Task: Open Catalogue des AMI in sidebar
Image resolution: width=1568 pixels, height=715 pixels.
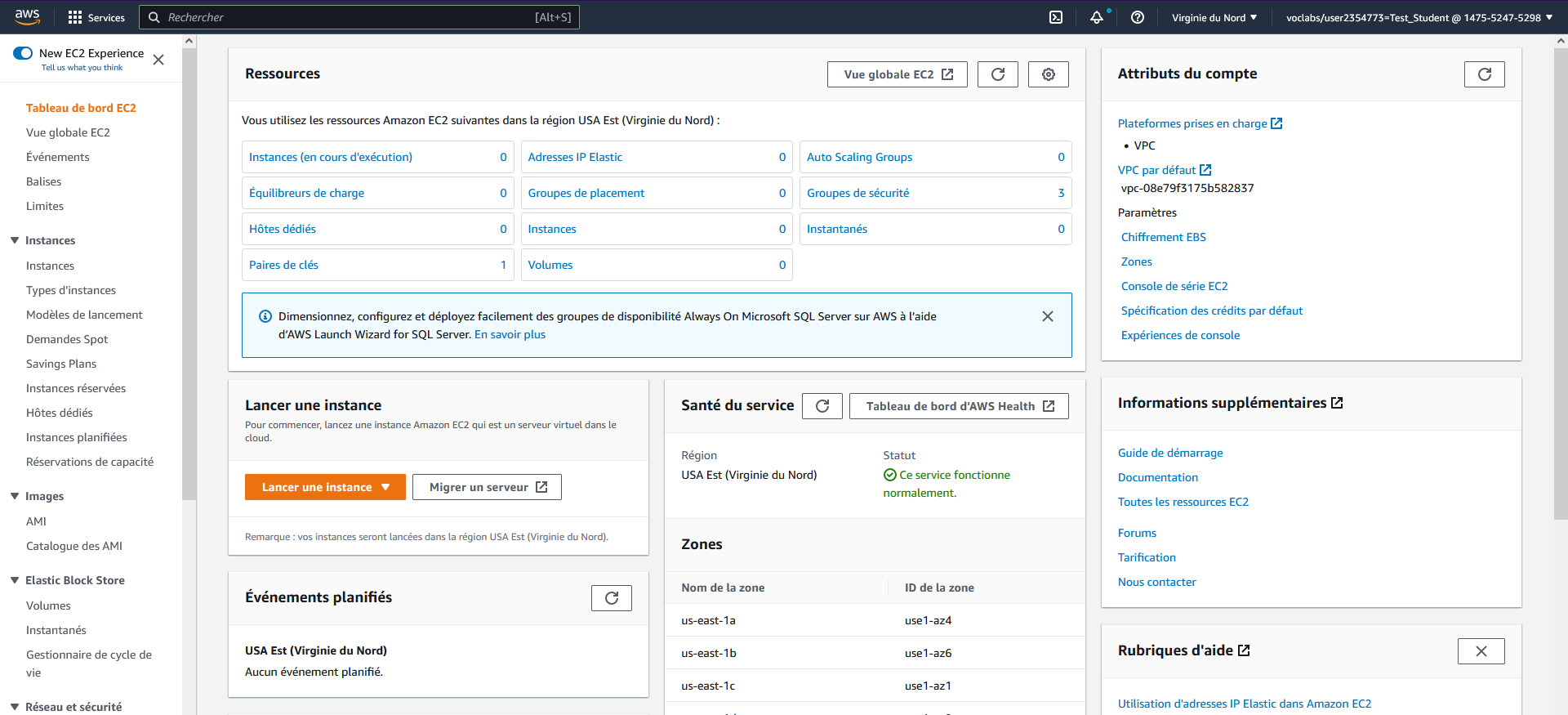Action: 74,546
